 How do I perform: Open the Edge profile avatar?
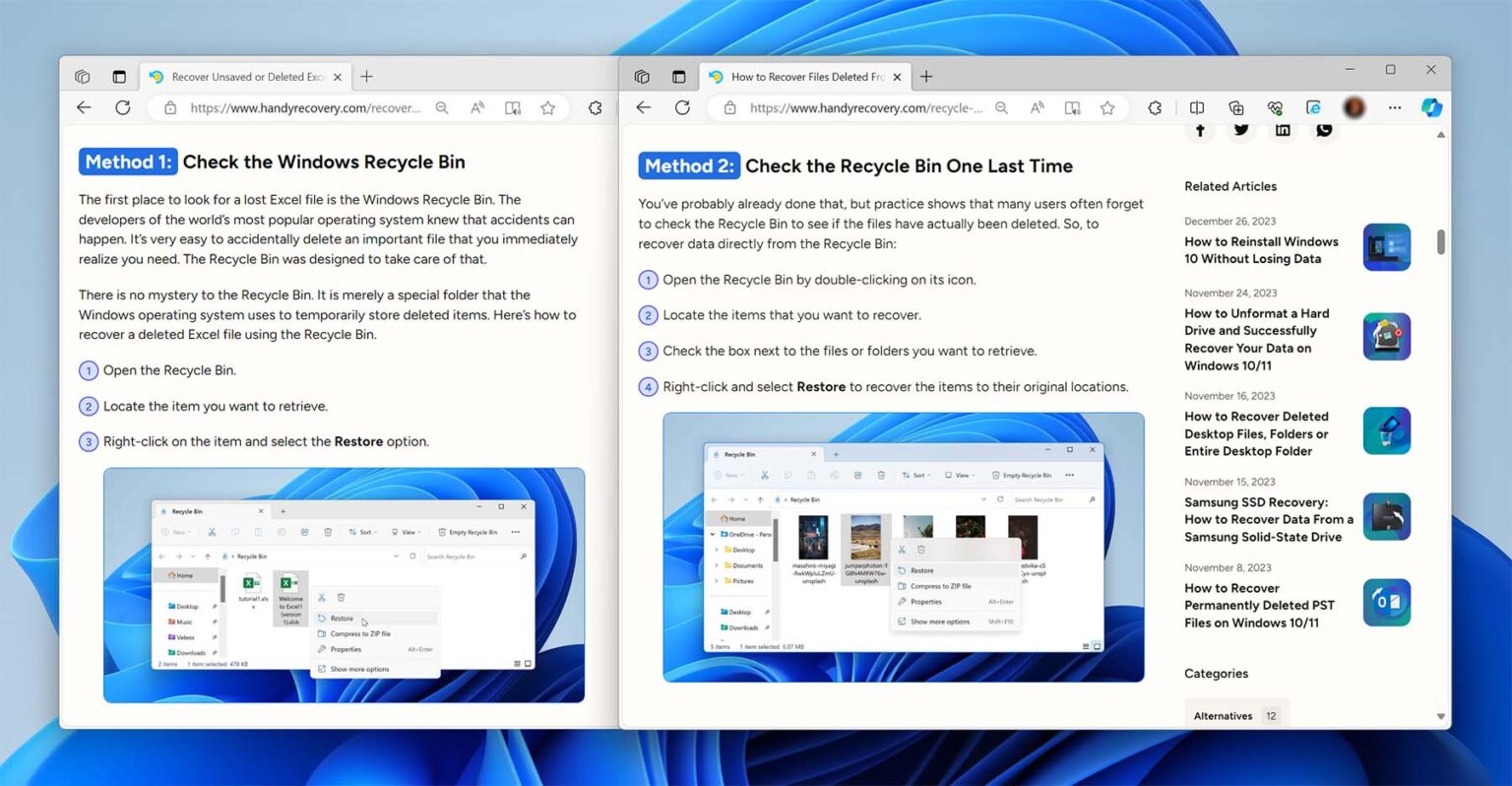(x=1354, y=108)
